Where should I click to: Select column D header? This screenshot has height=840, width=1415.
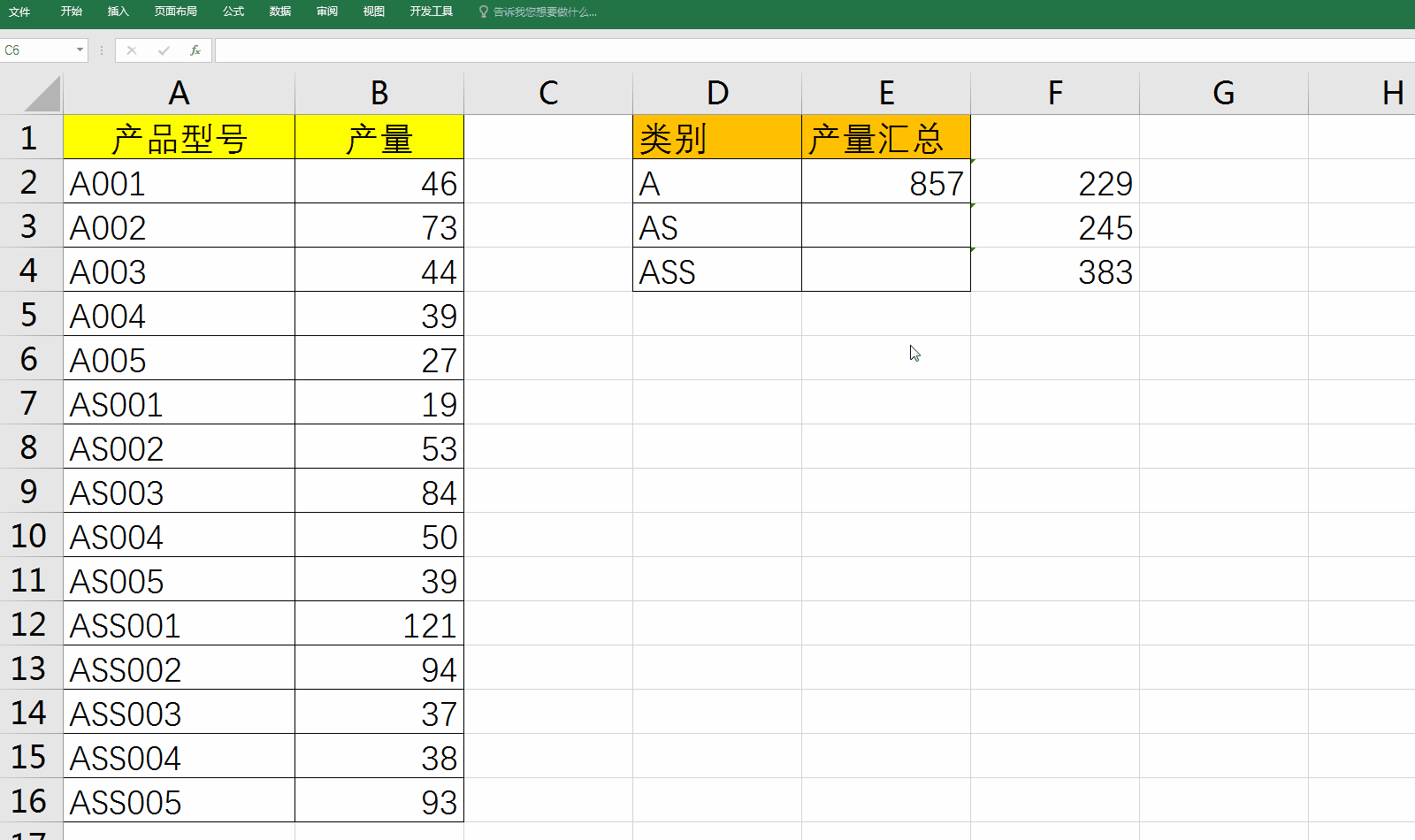717,93
